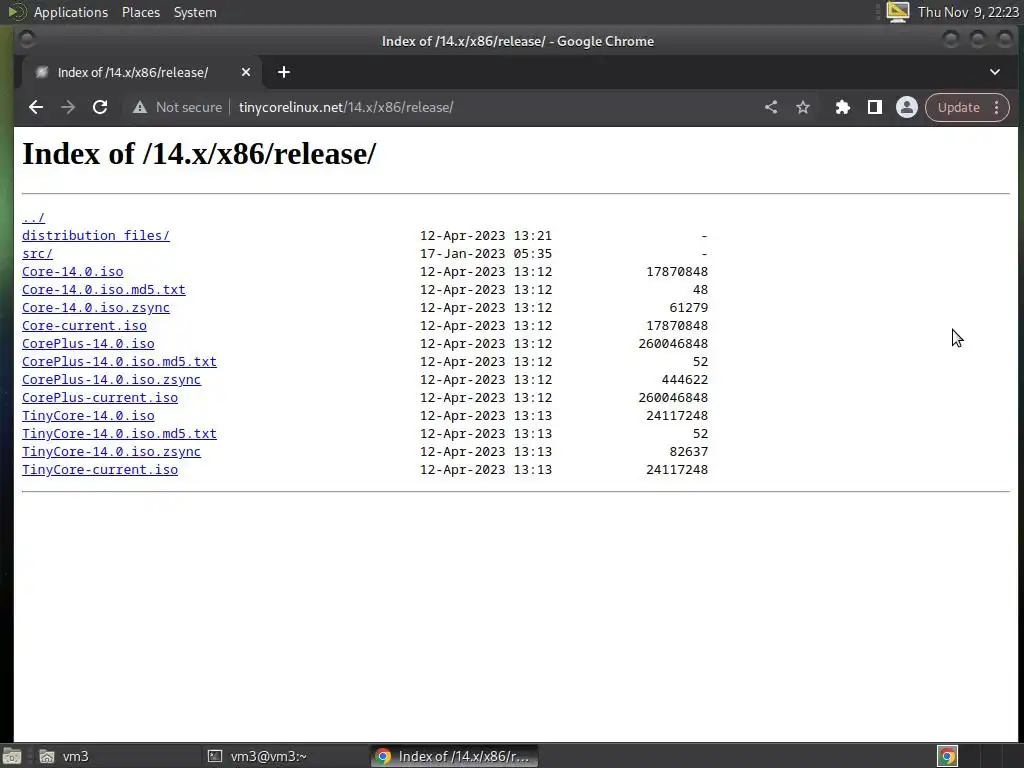
Task: Select the size 444622 of CorePlus-14.0.iso.zsync
Action: point(685,379)
